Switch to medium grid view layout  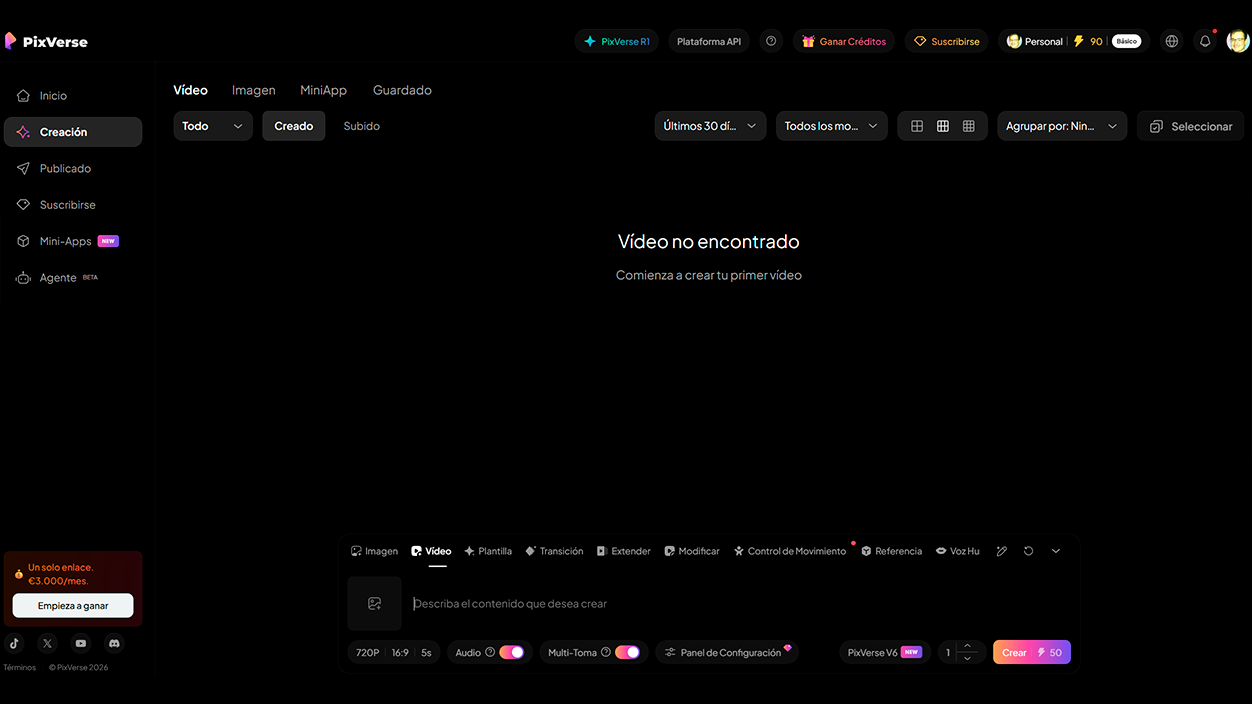pyautogui.click(x=943, y=126)
